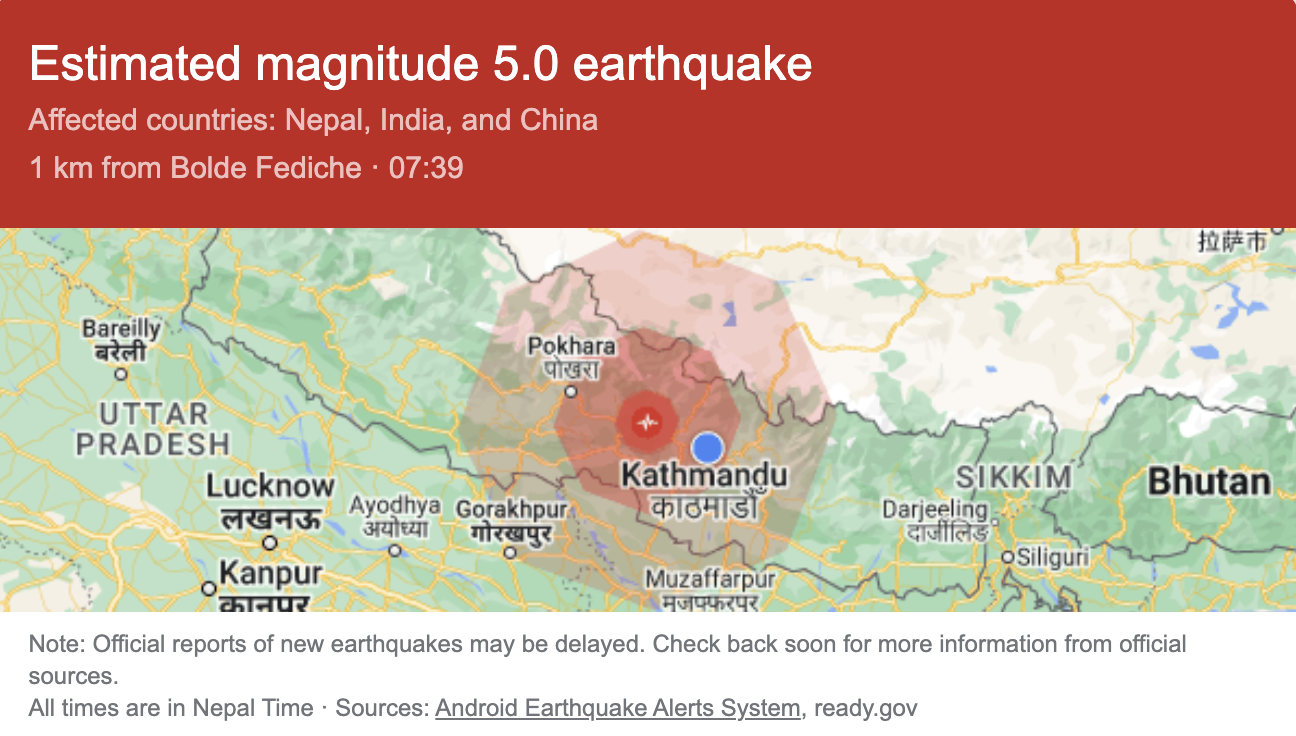Click the Muzaffarpur label on the map
Image resolution: width=1296 pixels, height=736 pixels.
pyautogui.click(x=710, y=579)
